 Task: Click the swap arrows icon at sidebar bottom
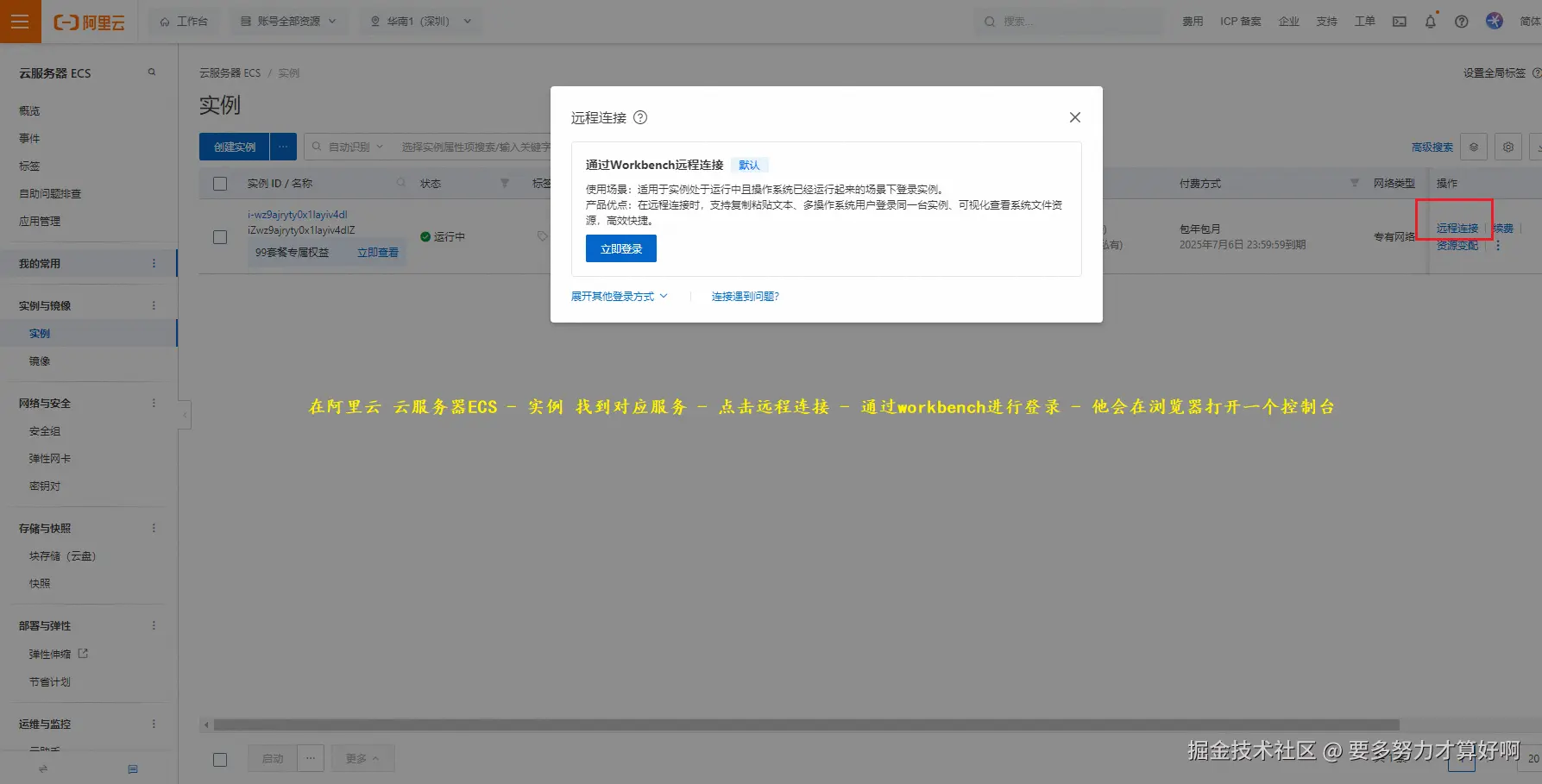coord(43,768)
